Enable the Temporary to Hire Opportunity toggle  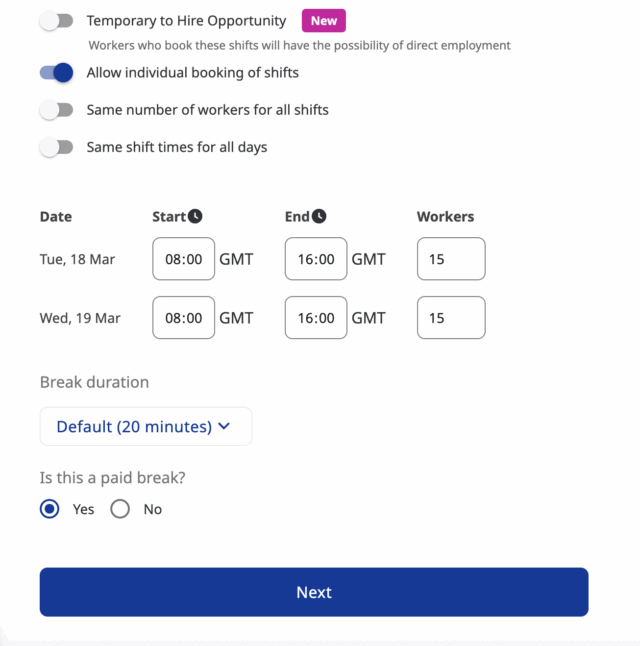[56, 21]
